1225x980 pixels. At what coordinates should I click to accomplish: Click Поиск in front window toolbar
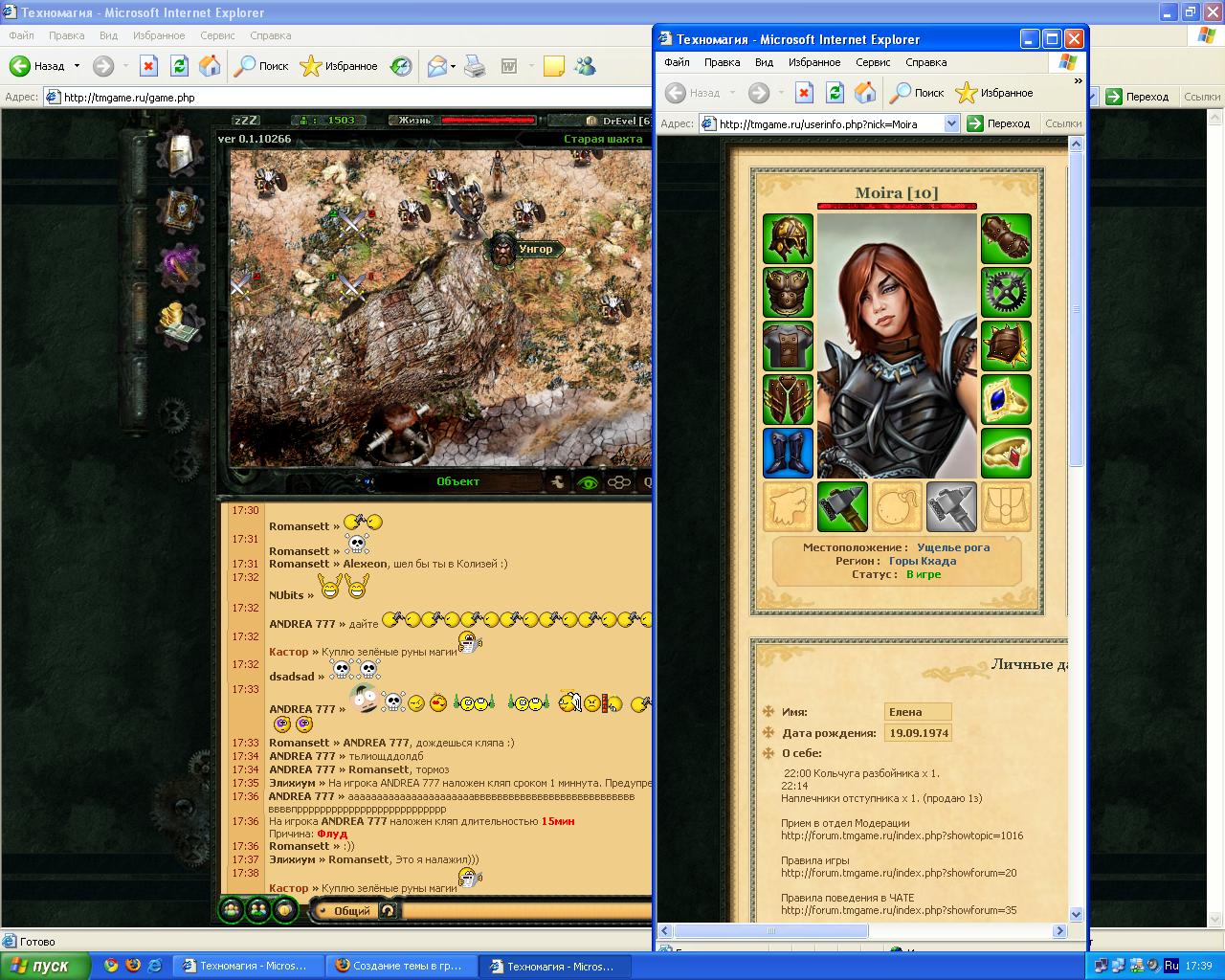pos(917,93)
